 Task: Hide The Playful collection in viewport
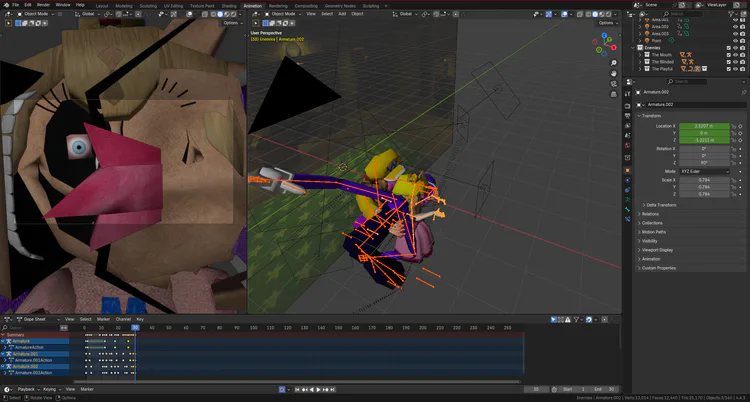coord(736,69)
